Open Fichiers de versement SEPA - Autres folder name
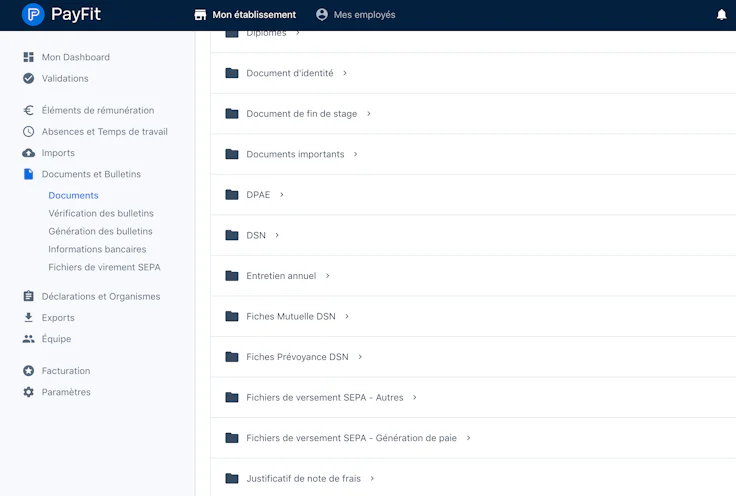The height and width of the screenshot is (496, 736). coord(325,397)
